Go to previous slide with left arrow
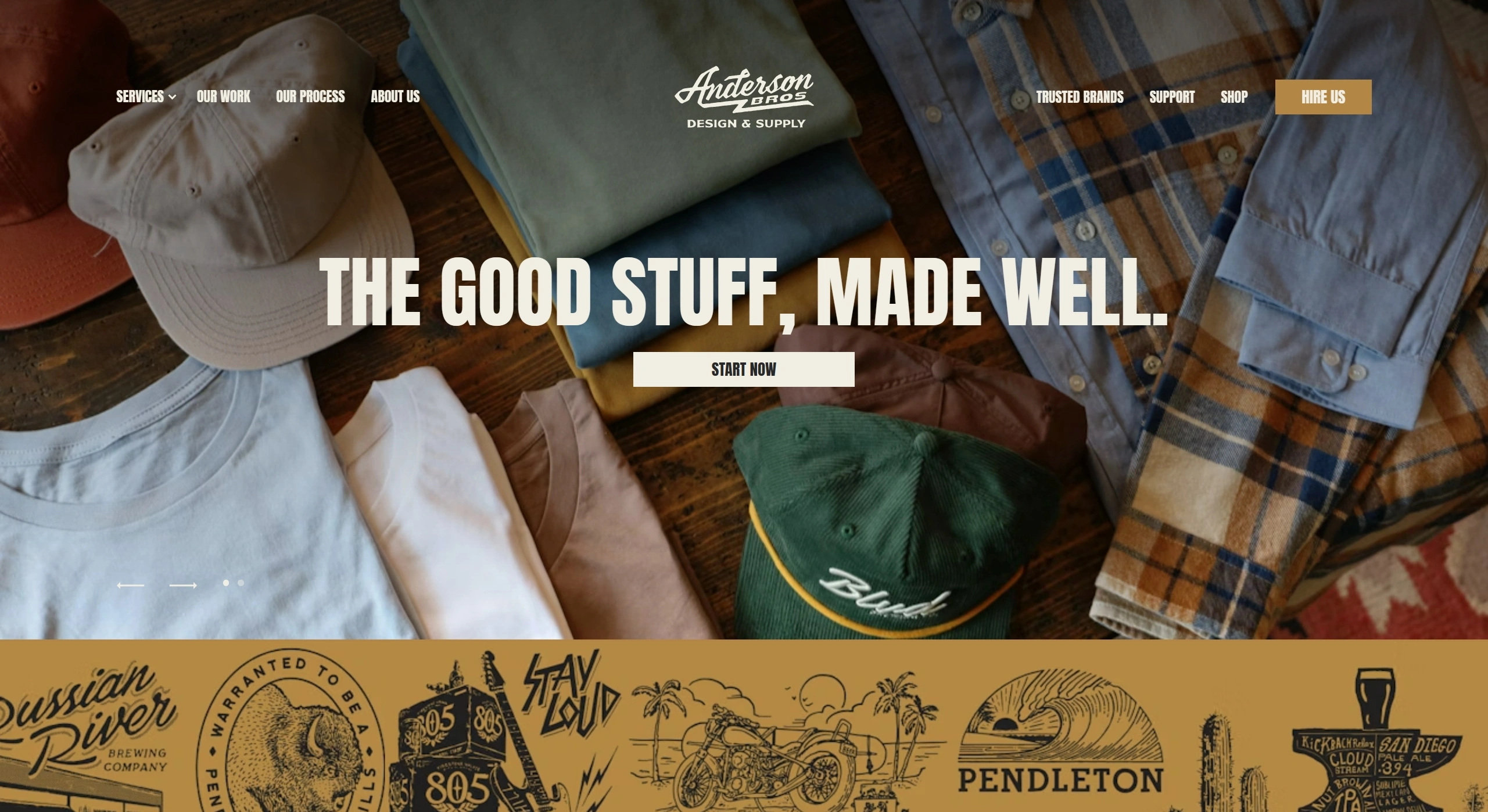The height and width of the screenshot is (812, 1488). coord(131,585)
